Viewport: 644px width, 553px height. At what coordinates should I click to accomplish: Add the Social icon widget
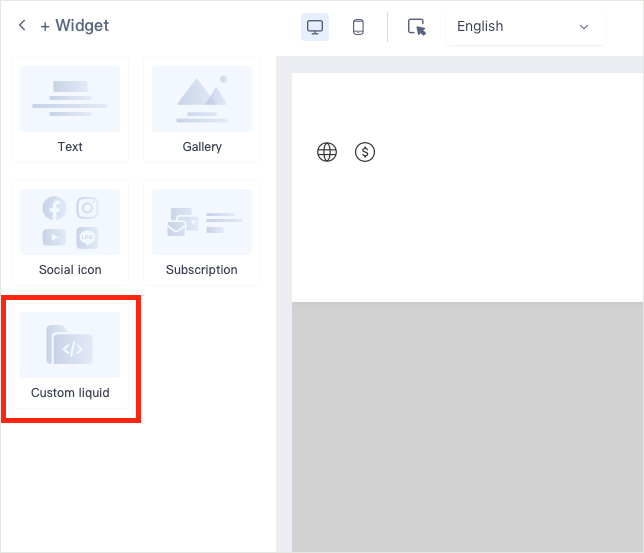pos(70,233)
